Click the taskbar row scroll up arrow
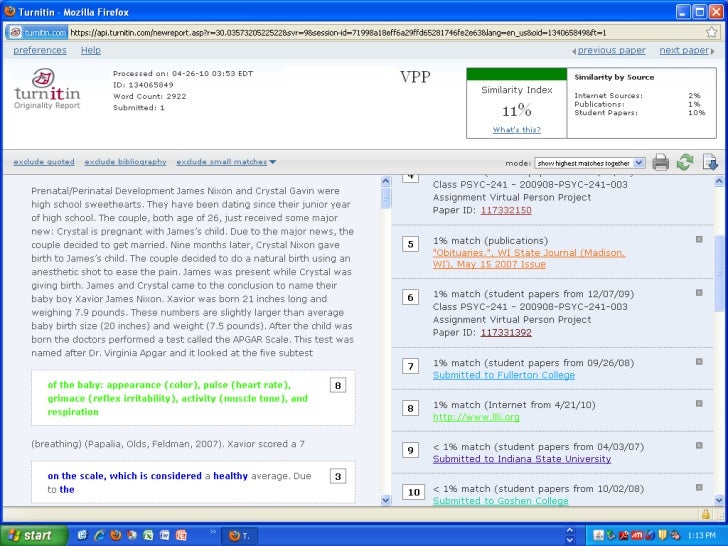Image resolution: width=728 pixels, height=546 pixels. point(570,530)
